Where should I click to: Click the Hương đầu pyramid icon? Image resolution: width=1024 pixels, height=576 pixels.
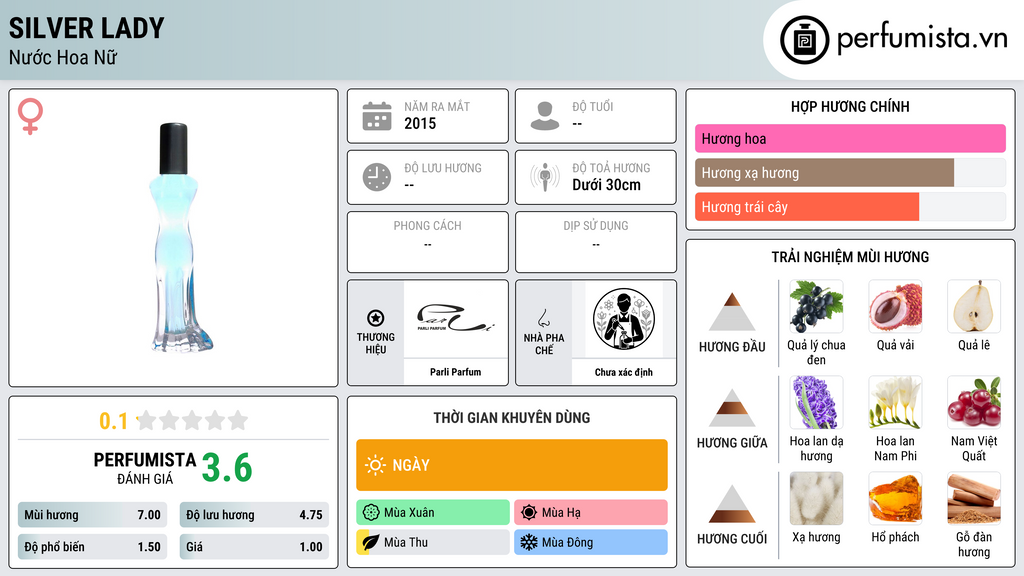click(732, 312)
